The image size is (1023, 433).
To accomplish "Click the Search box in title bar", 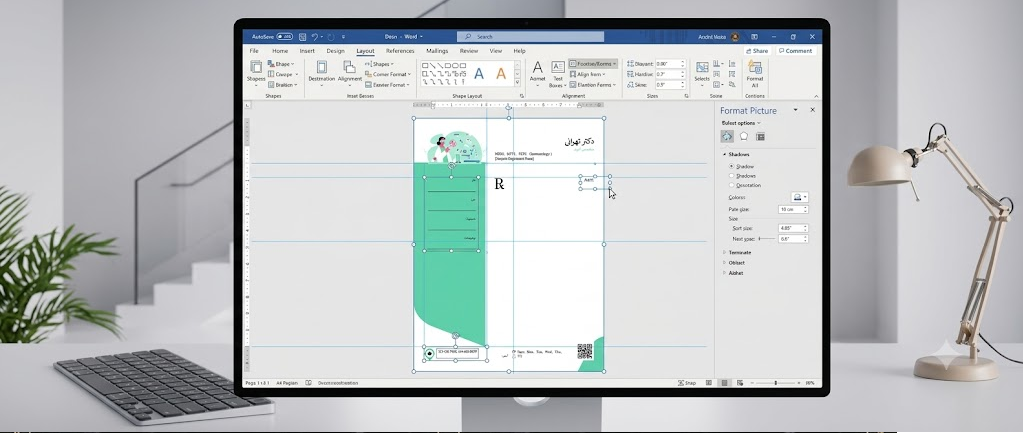I will point(530,37).
